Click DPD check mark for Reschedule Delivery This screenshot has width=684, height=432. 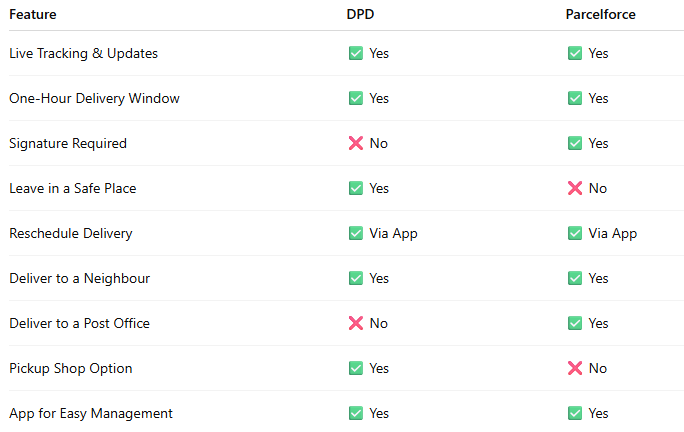[355, 233]
